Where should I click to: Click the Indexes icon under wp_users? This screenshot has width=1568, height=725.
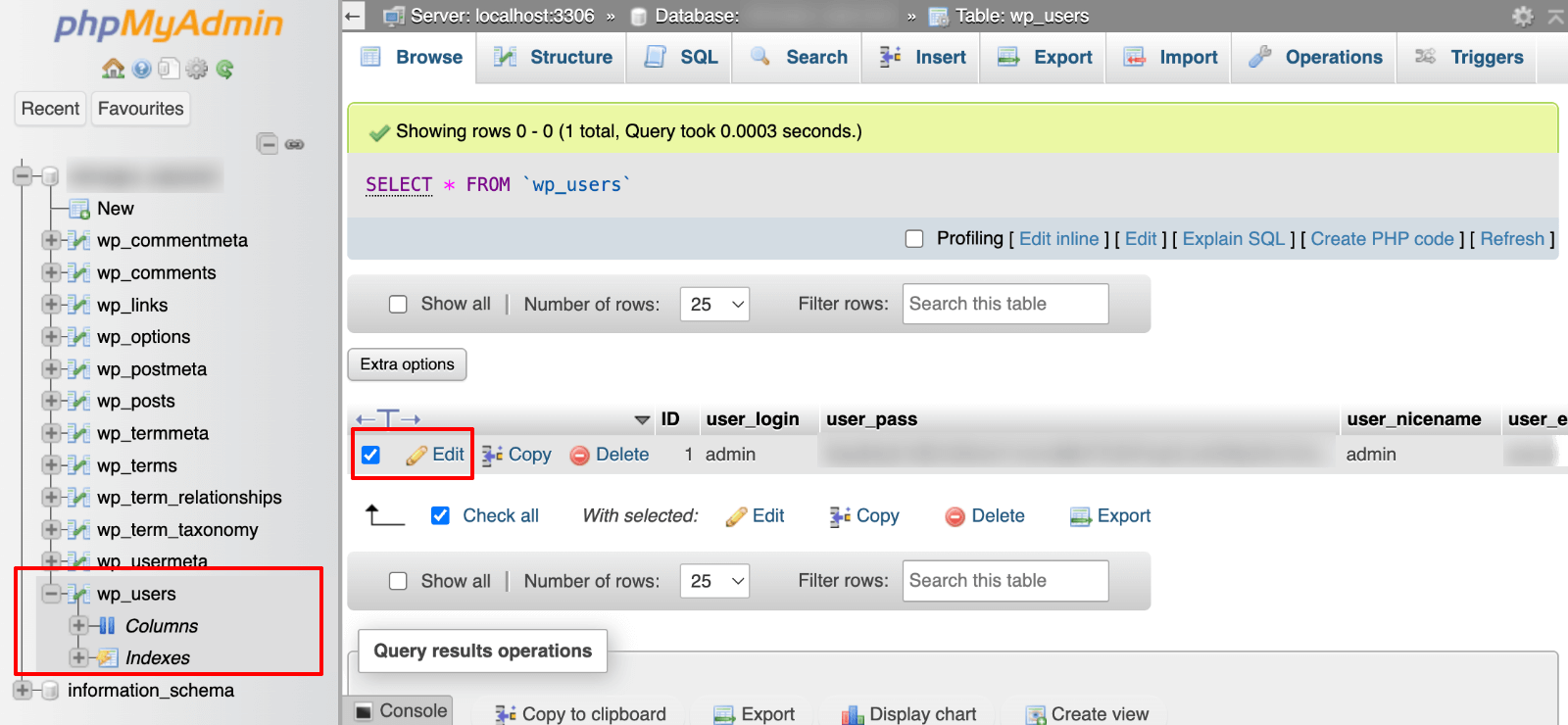[108, 657]
